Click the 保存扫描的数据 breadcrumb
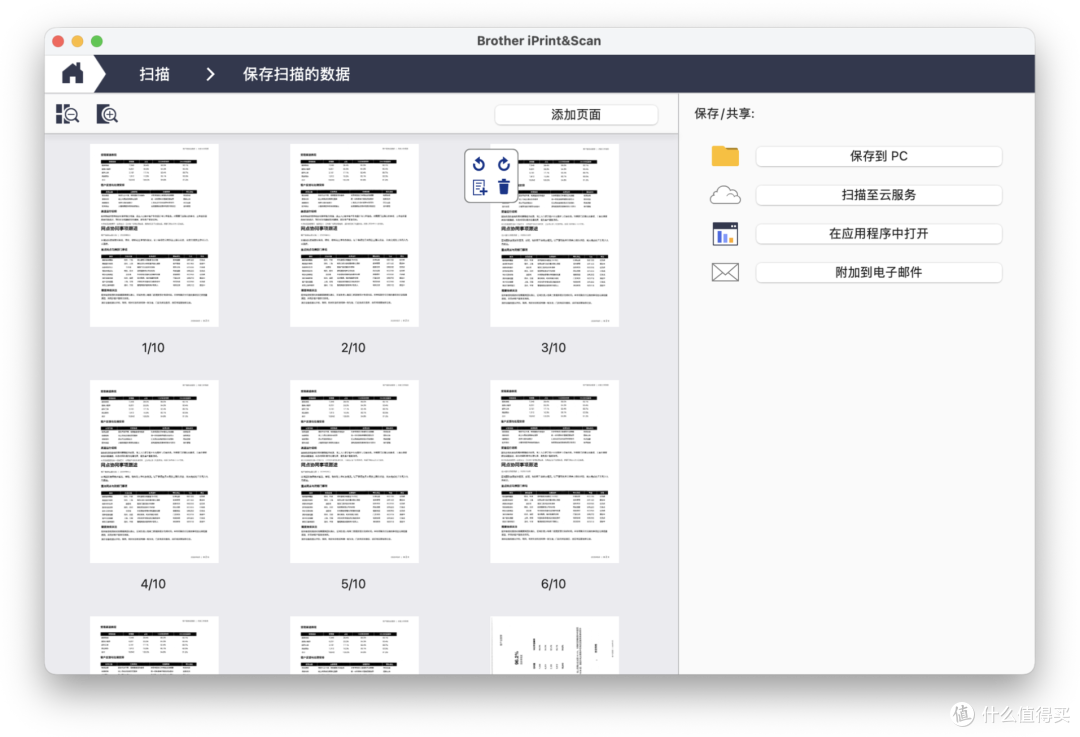The width and height of the screenshot is (1080, 737). coord(296,74)
